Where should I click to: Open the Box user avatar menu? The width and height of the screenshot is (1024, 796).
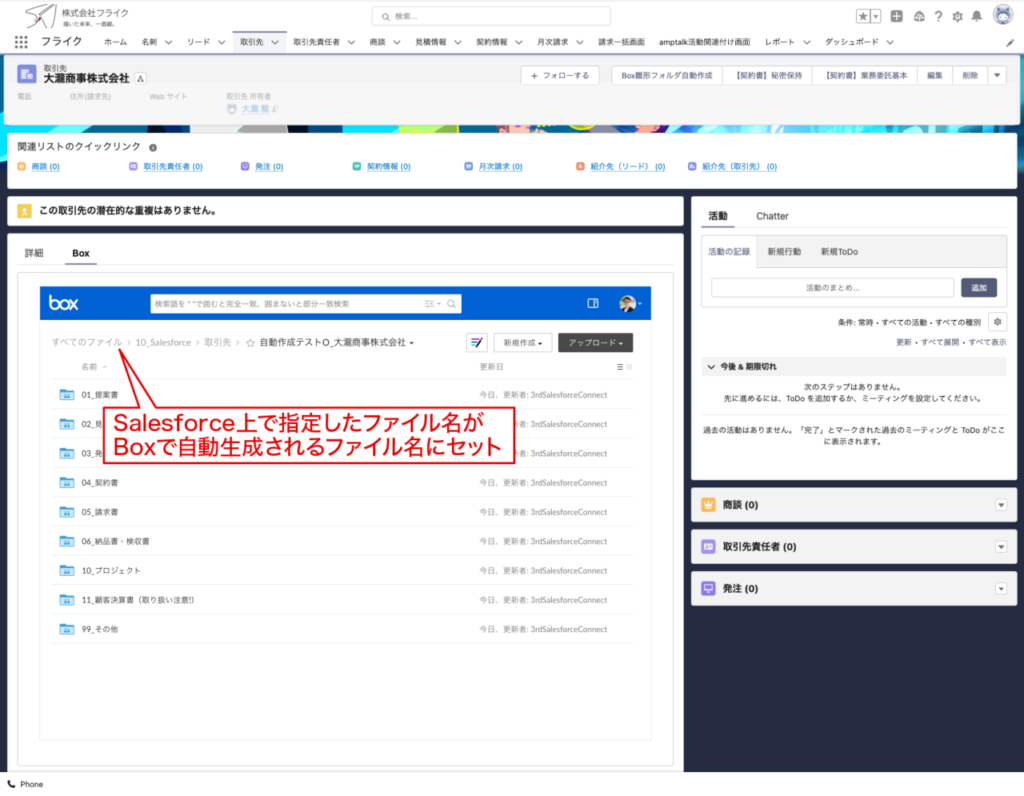[x=630, y=303]
